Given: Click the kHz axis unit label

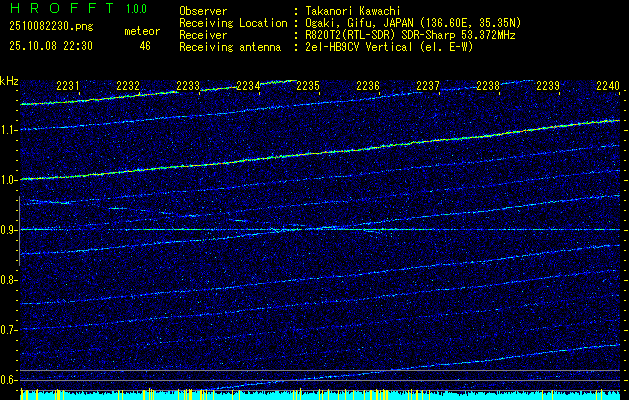Looking at the screenshot, I should pos(9,80).
